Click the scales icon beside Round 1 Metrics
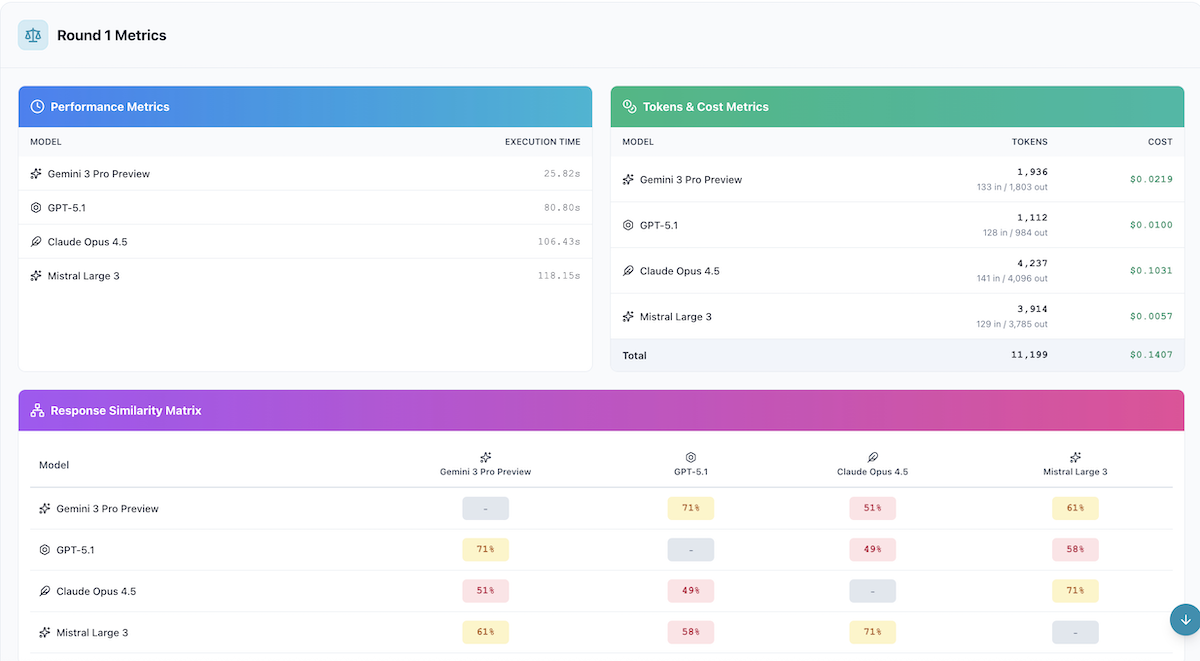Screen dimensions: 1200x661 click(33, 35)
